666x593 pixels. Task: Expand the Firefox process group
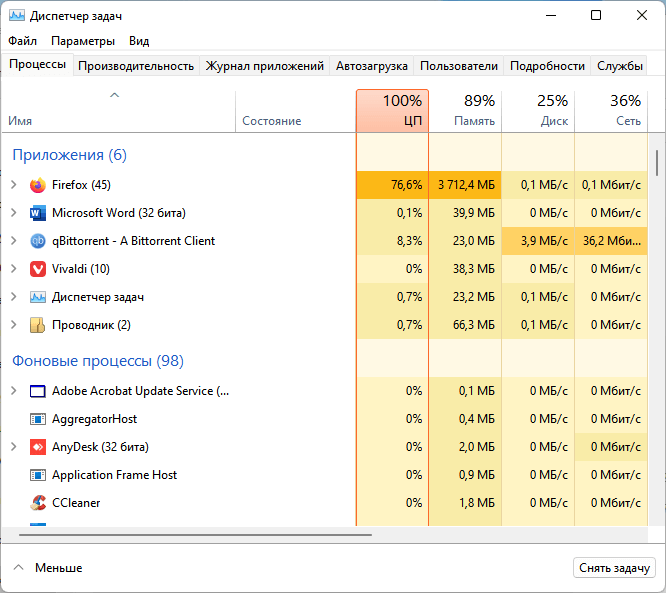[x=13, y=185]
